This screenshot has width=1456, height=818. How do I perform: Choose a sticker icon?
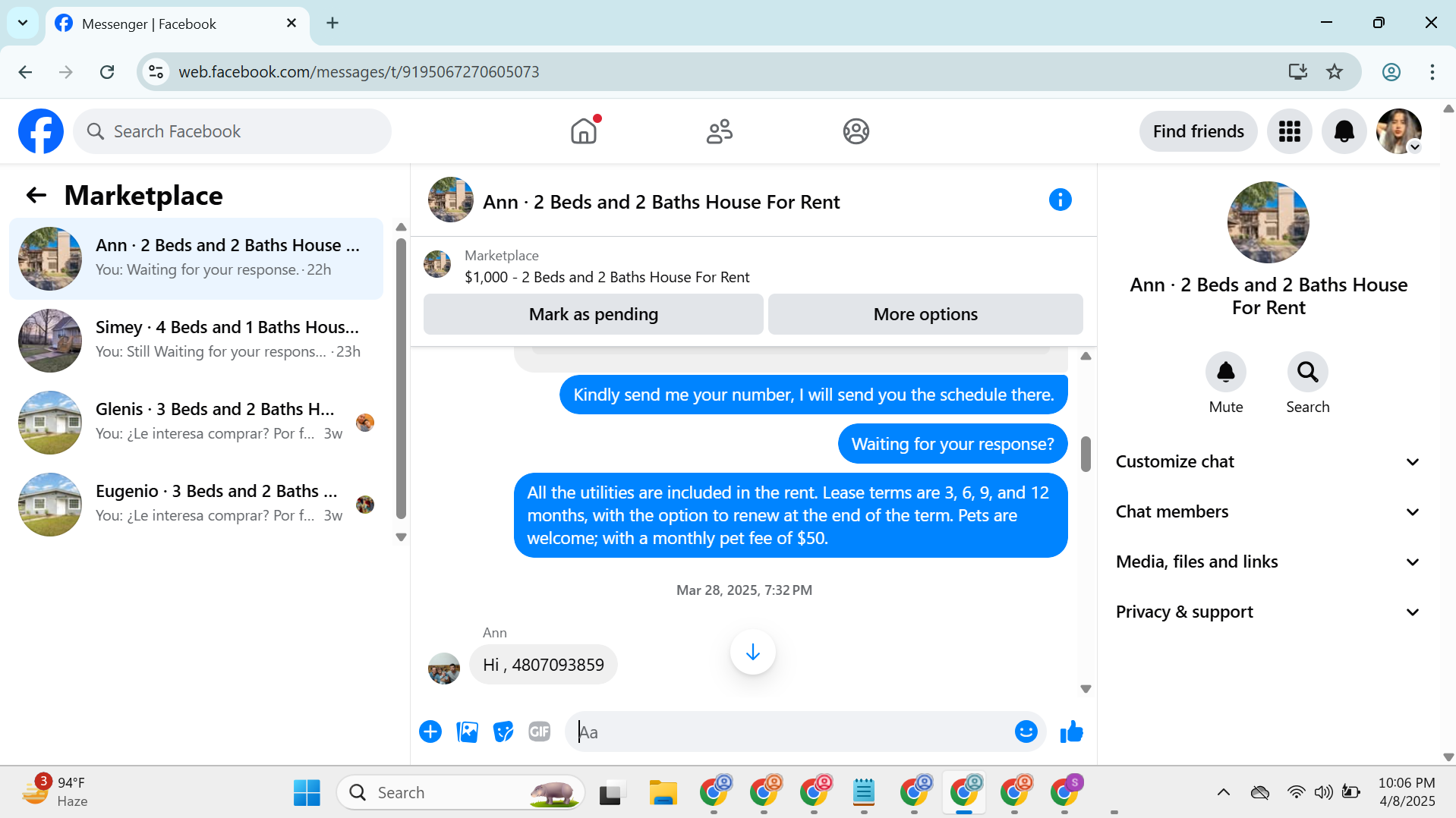[503, 731]
